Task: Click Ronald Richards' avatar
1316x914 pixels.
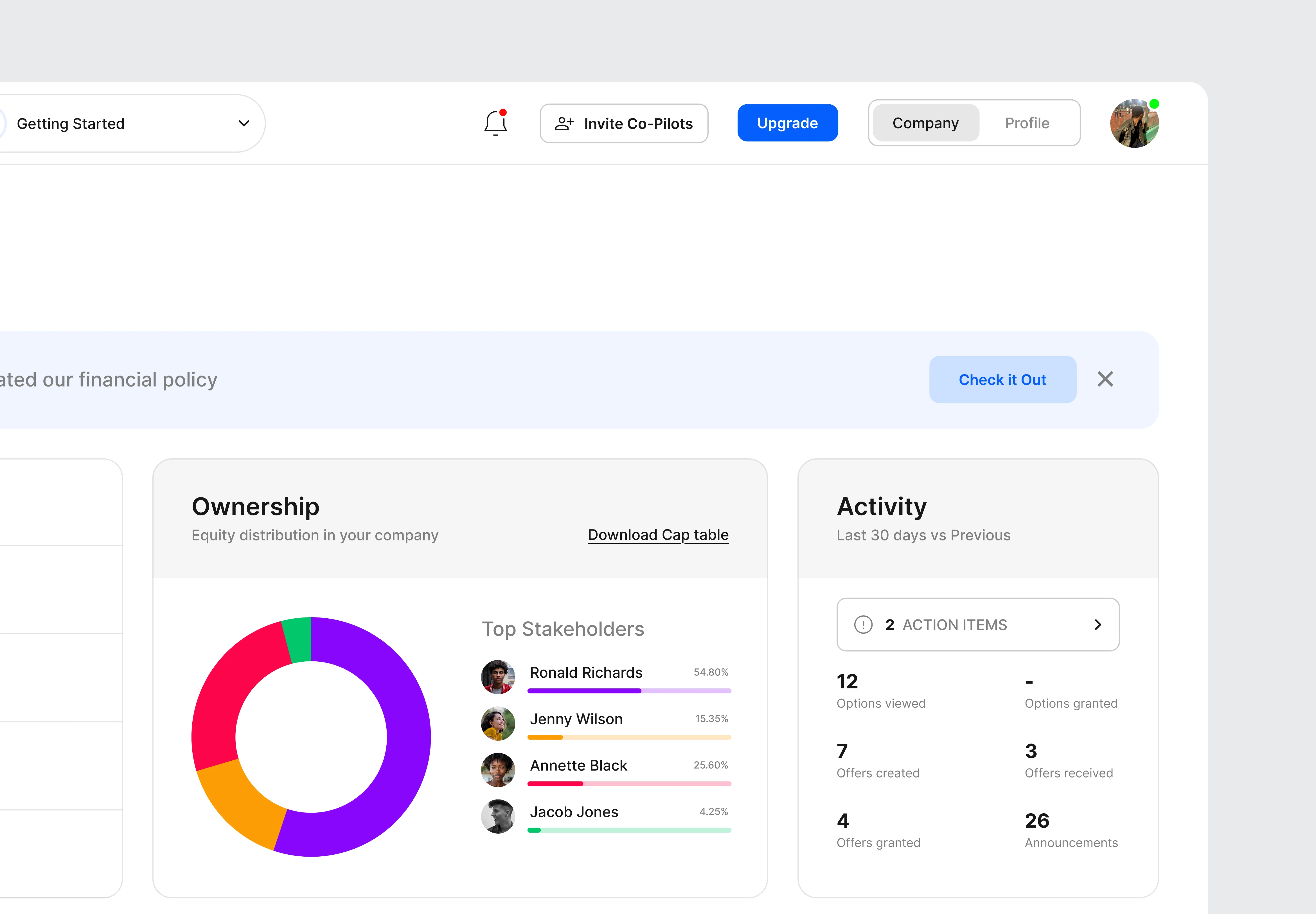Action: point(497,676)
